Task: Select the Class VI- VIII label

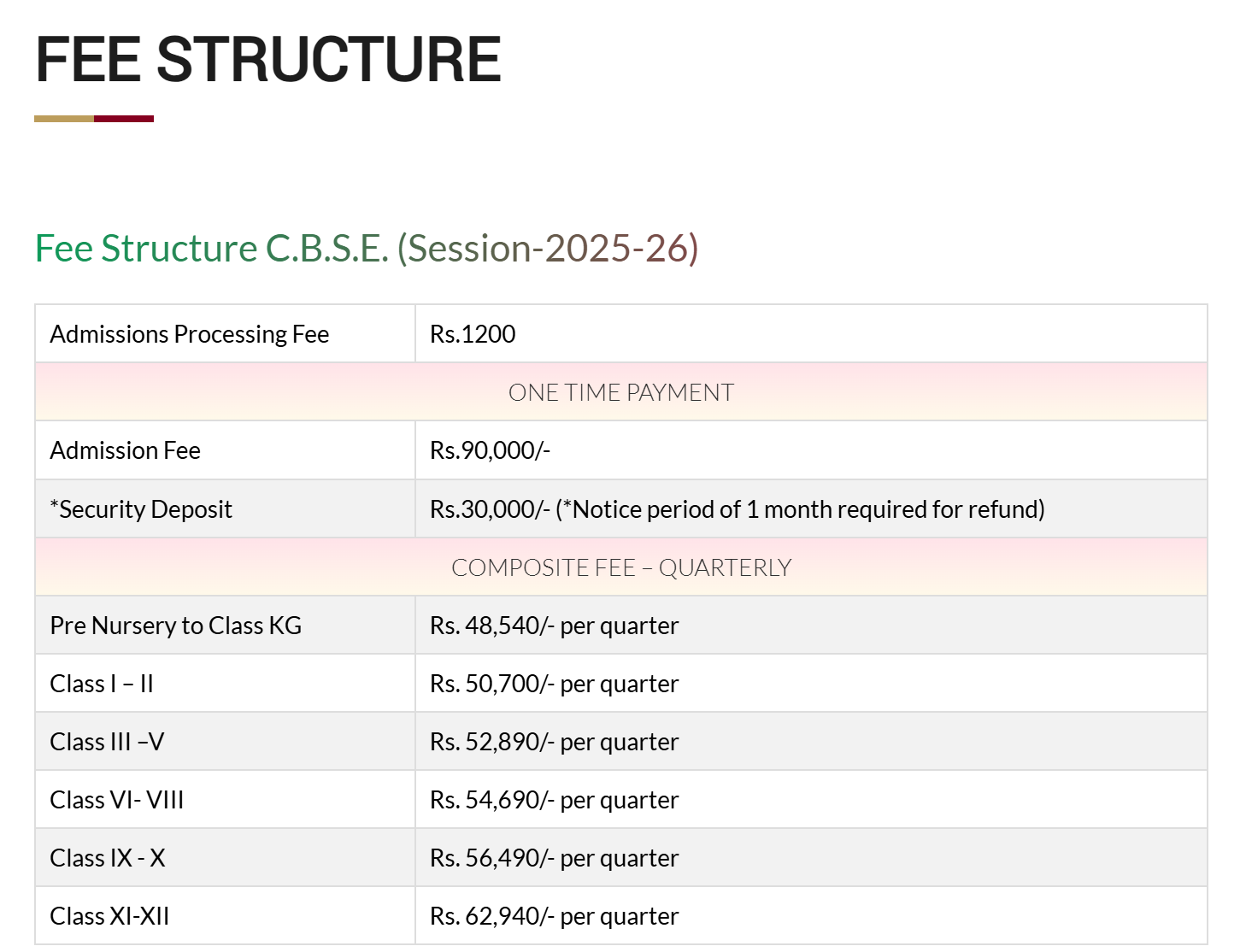Action: coord(117,800)
